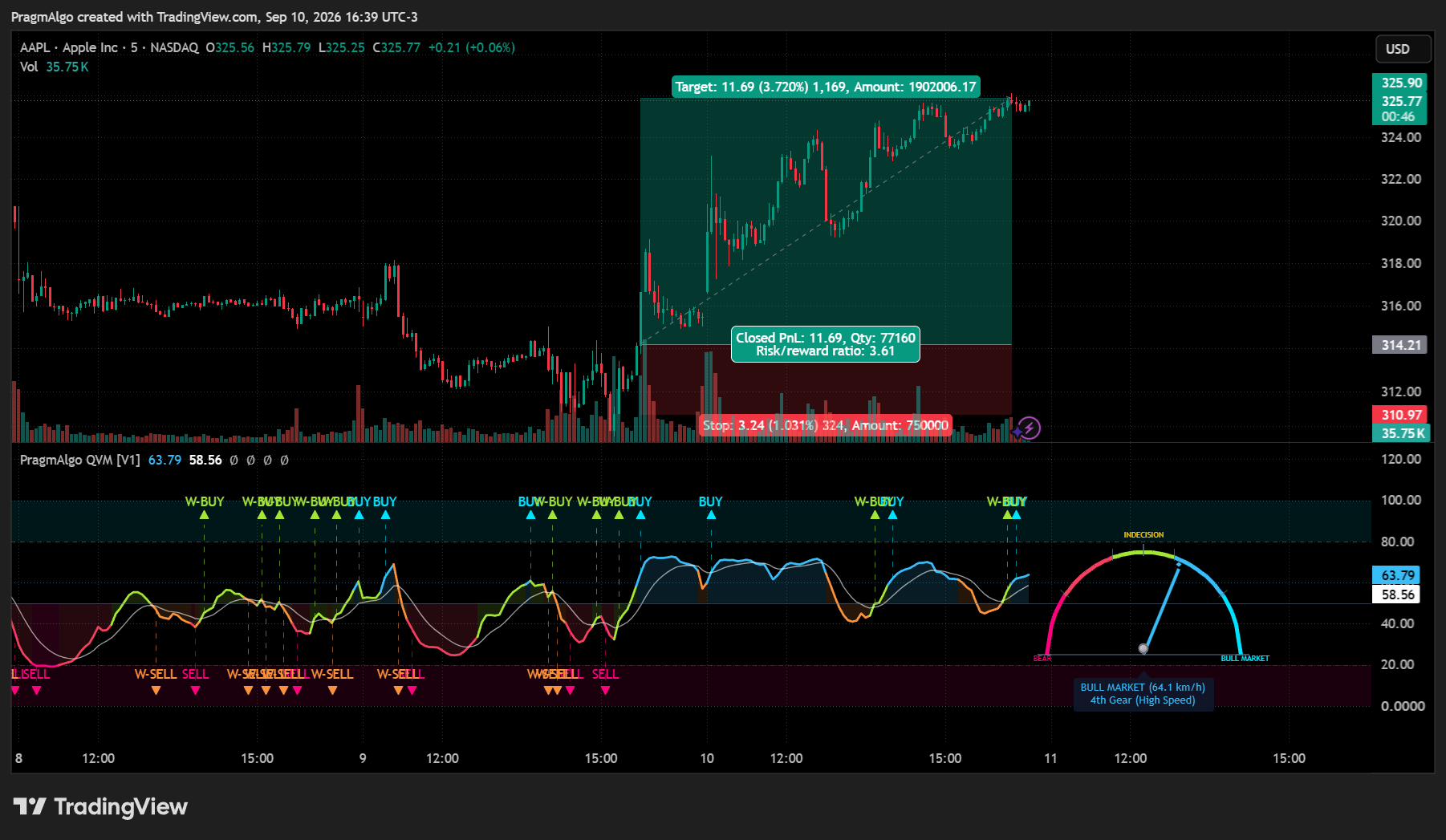Click the 00:46 bar countdown label
This screenshot has width=1446, height=840.
[1398, 117]
